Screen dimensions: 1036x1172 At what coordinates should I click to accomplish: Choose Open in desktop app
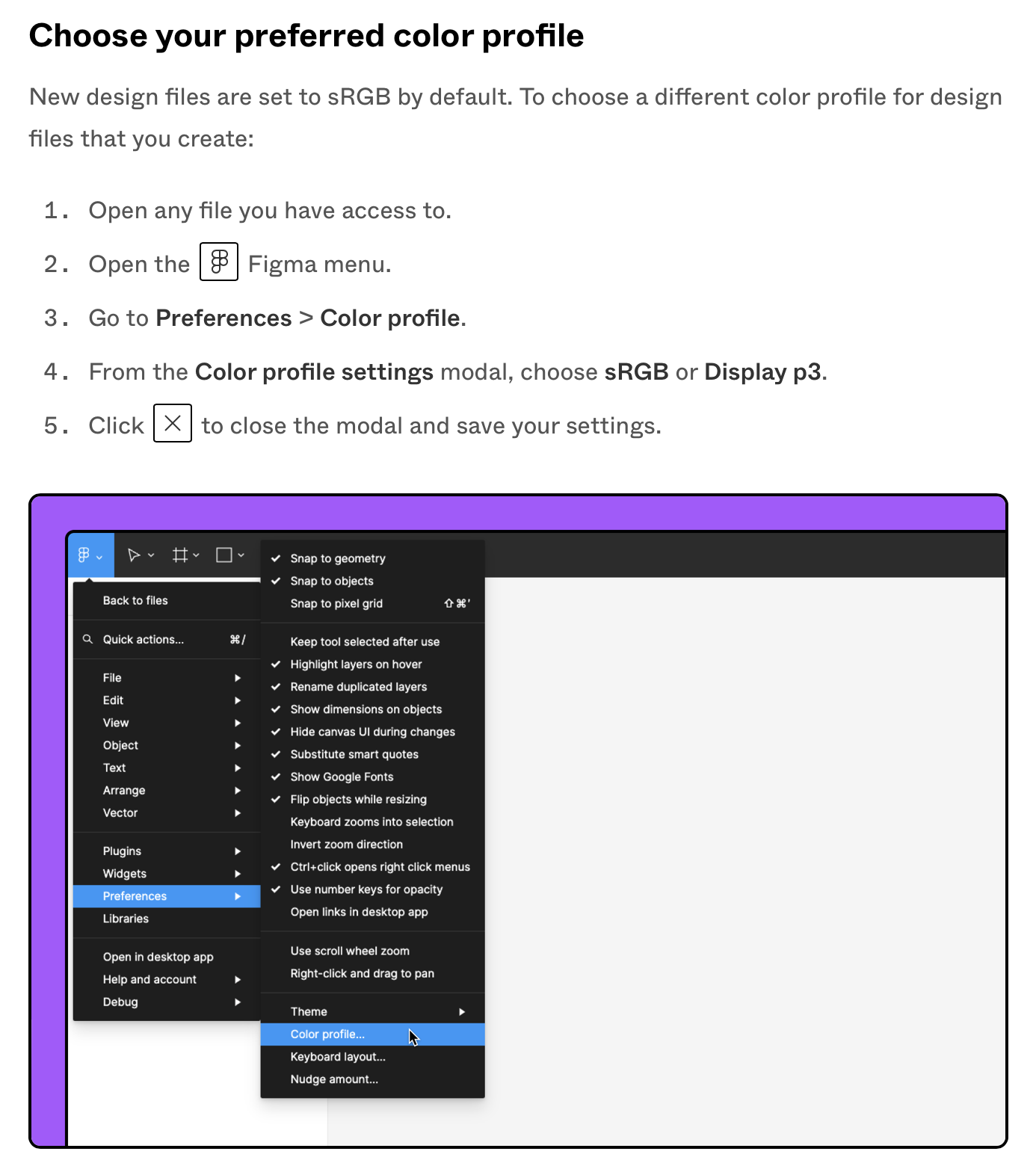pyautogui.click(x=167, y=957)
